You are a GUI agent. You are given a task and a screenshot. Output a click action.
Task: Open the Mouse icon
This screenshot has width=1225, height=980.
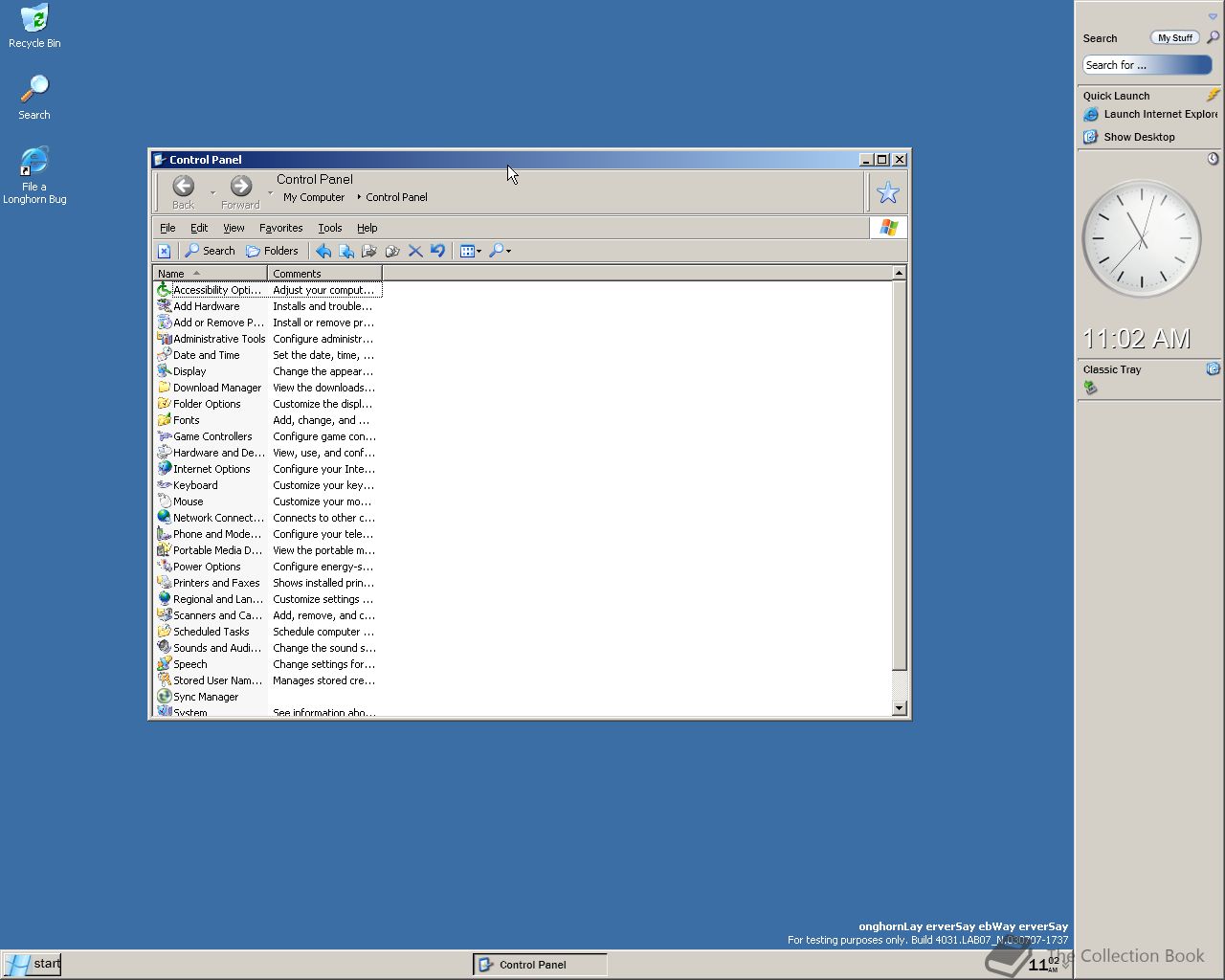coord(164,501)
